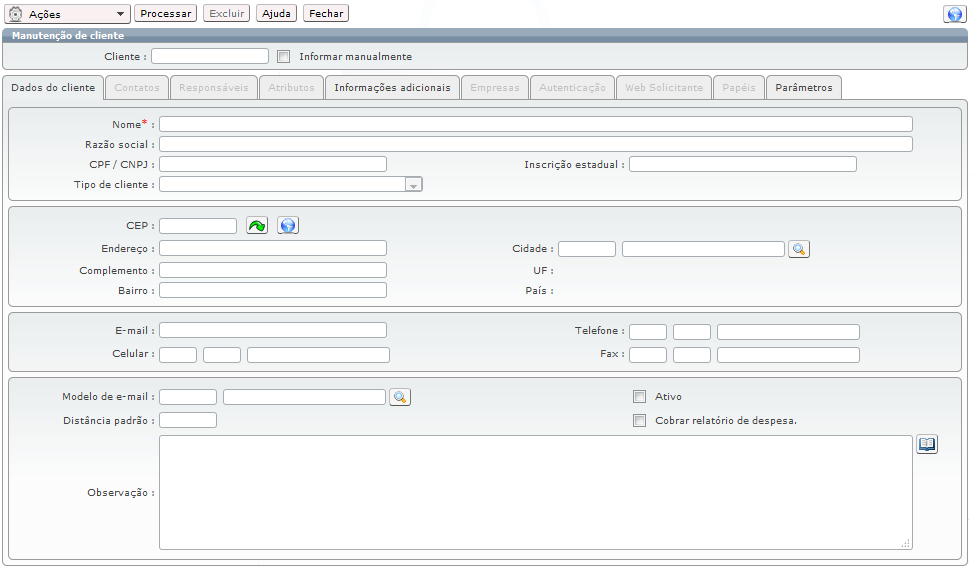Open the e-mail template search magnifier
Viewport: 971px width, 572px height.
[x=399, y=397]
